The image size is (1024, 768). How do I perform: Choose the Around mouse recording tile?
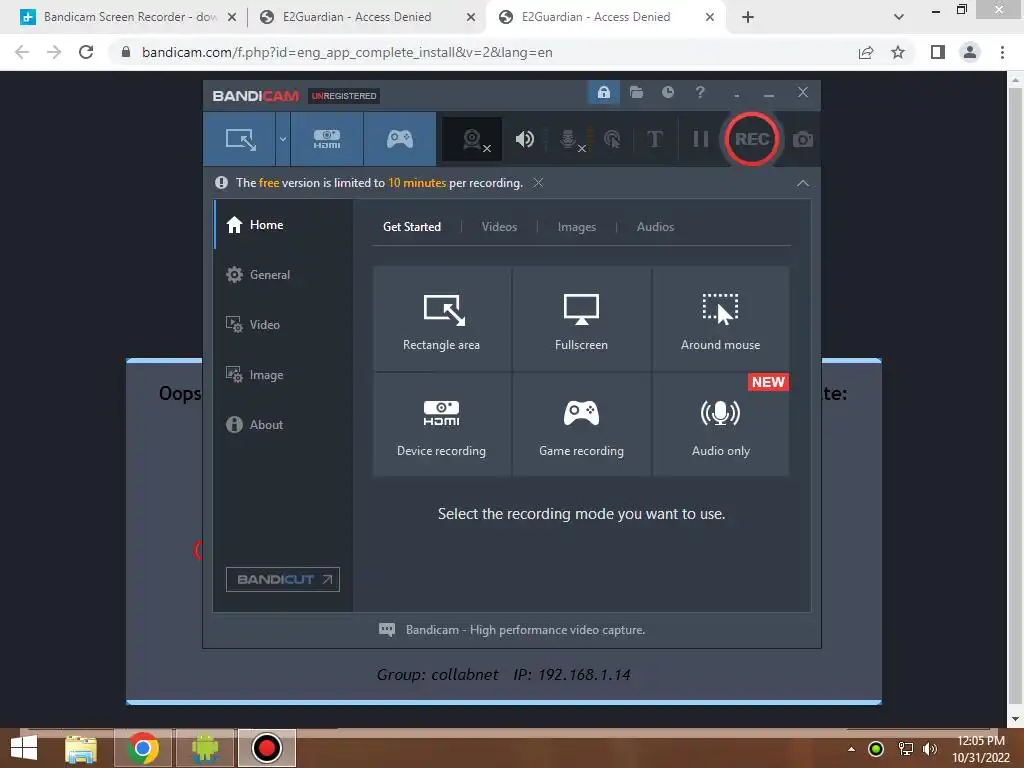[x=720, y=318]
